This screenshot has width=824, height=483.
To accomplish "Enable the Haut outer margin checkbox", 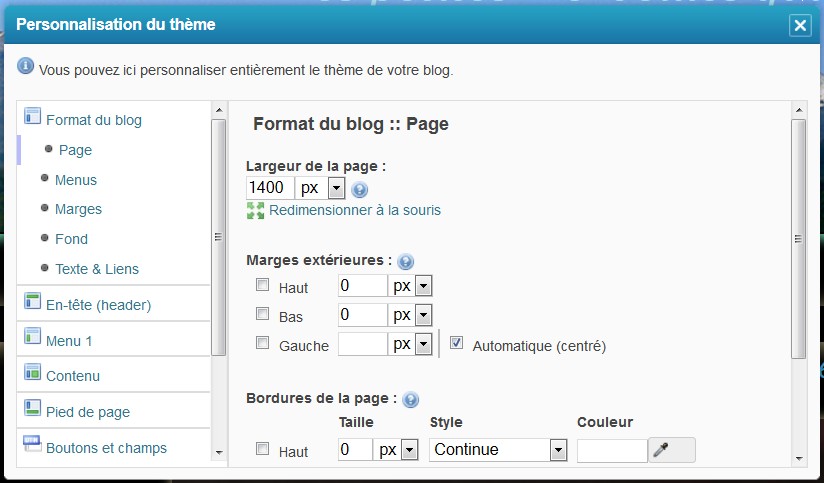I will click(x=263, y=286).
